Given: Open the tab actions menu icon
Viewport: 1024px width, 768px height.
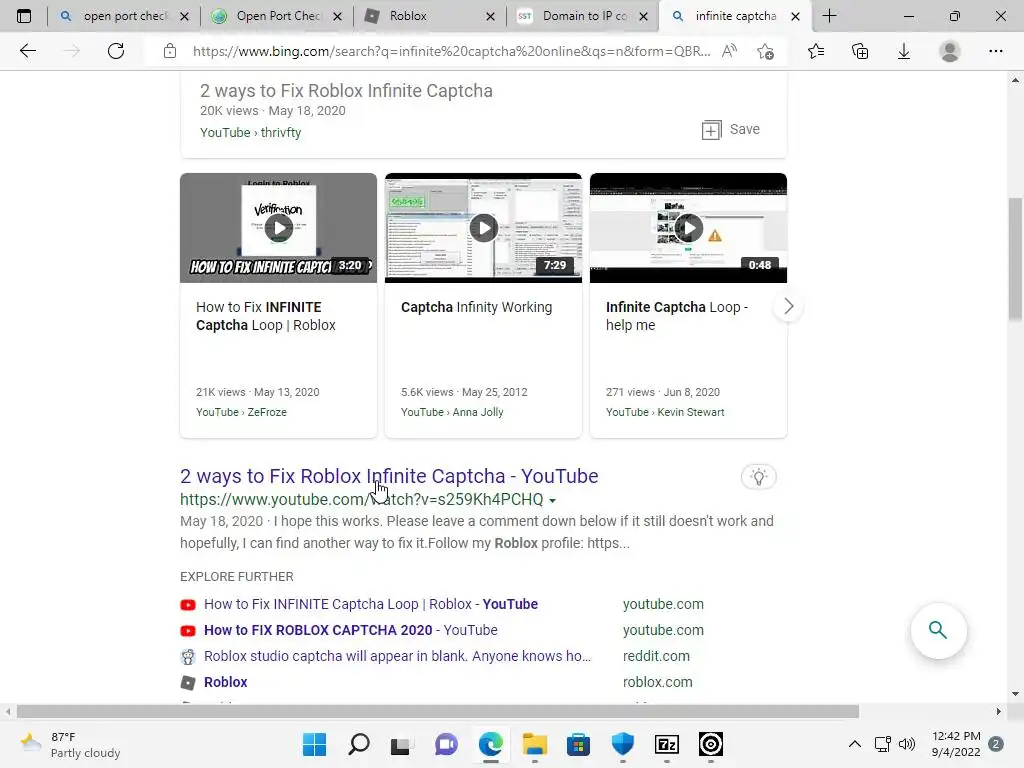Looking at the screenshot, I should click(24, 16).
